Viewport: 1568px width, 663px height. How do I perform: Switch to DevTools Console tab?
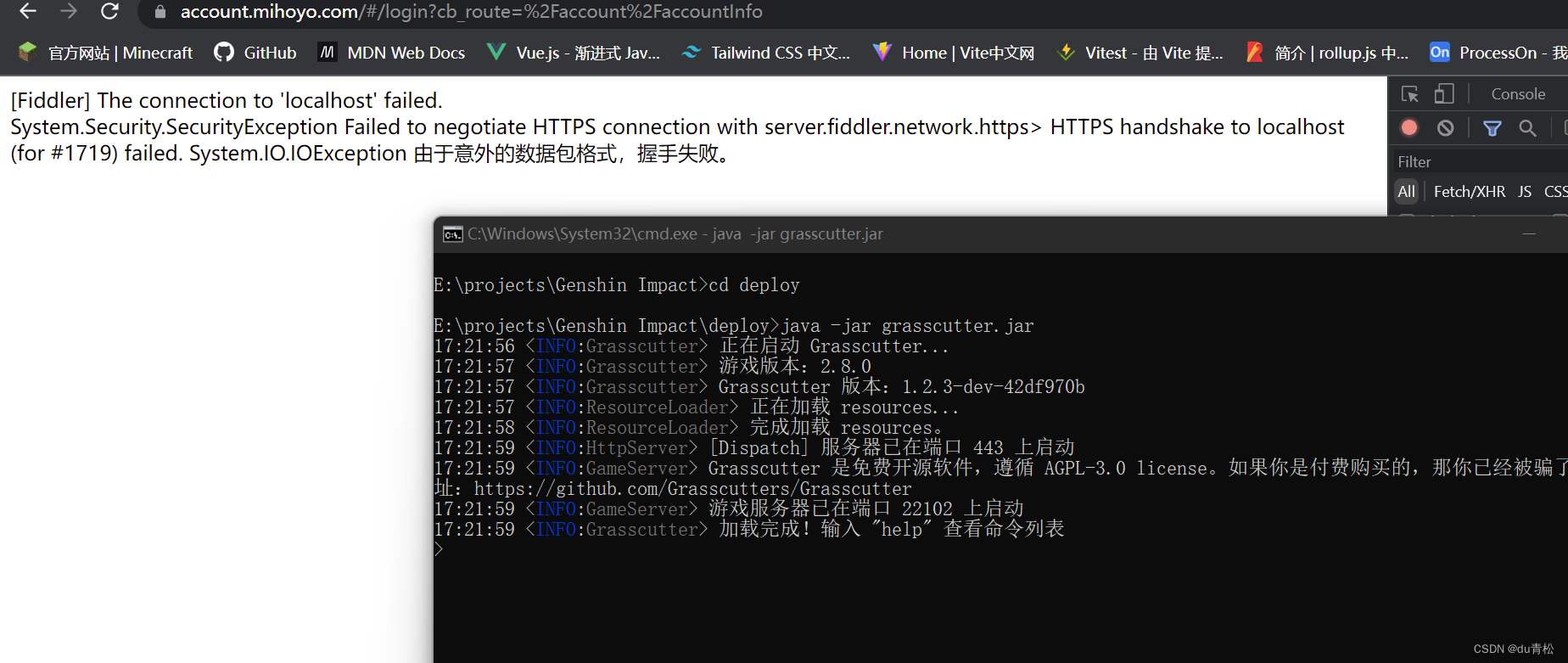(x=1518, y=94)
